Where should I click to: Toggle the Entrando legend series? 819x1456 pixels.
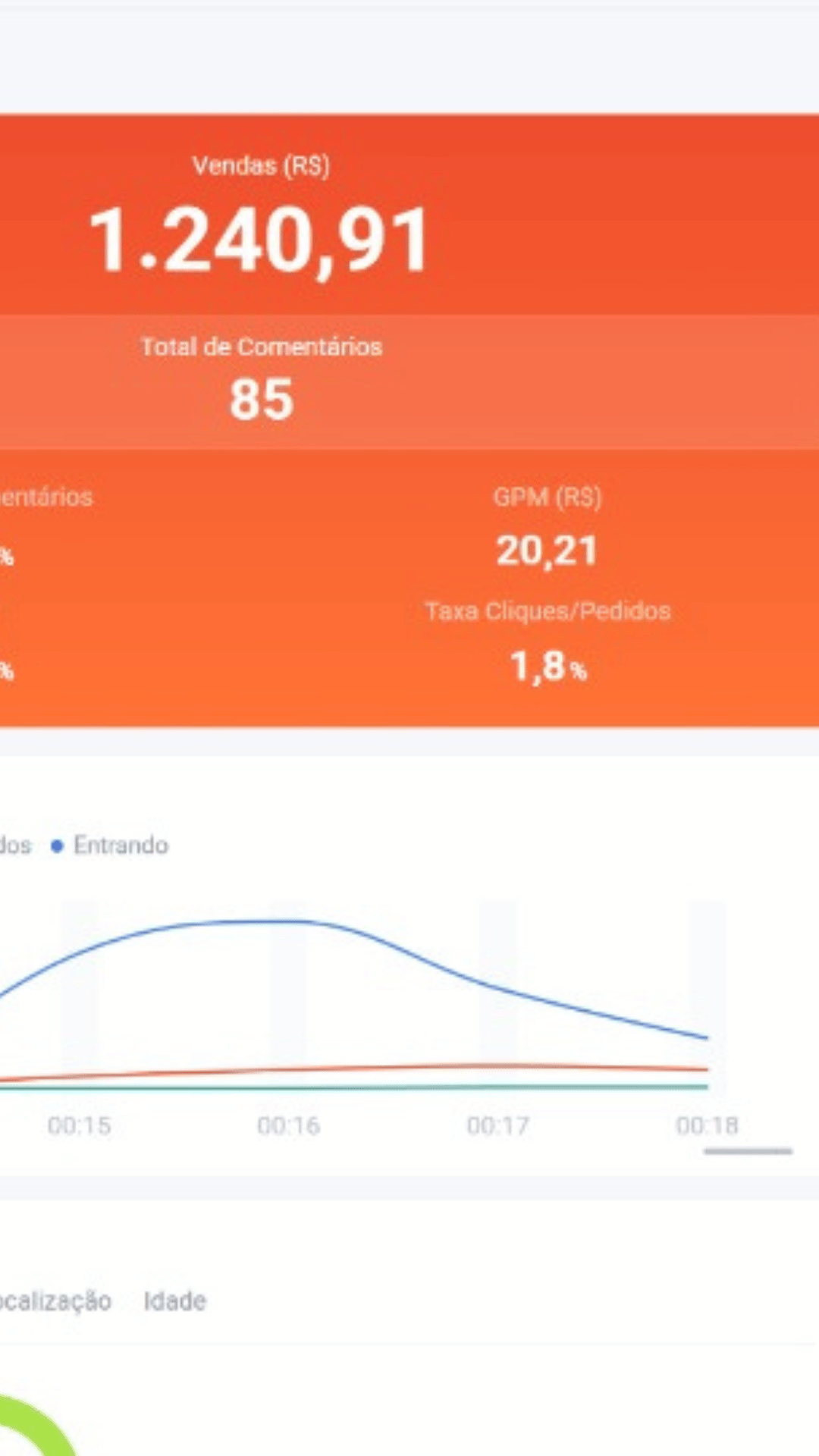pos(110,845)
